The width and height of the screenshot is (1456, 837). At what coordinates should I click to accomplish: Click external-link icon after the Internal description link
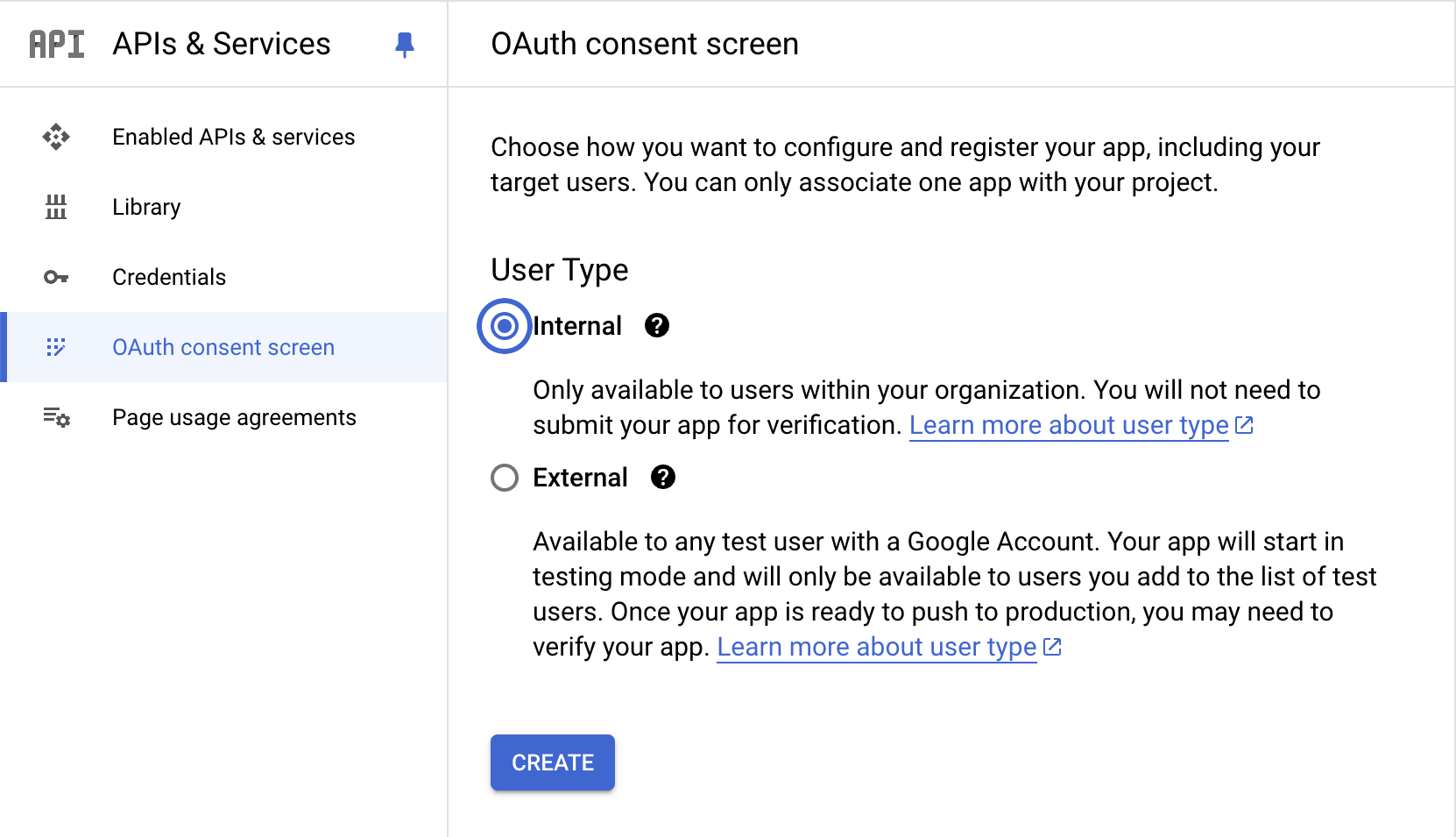[x=1244, y=425]
